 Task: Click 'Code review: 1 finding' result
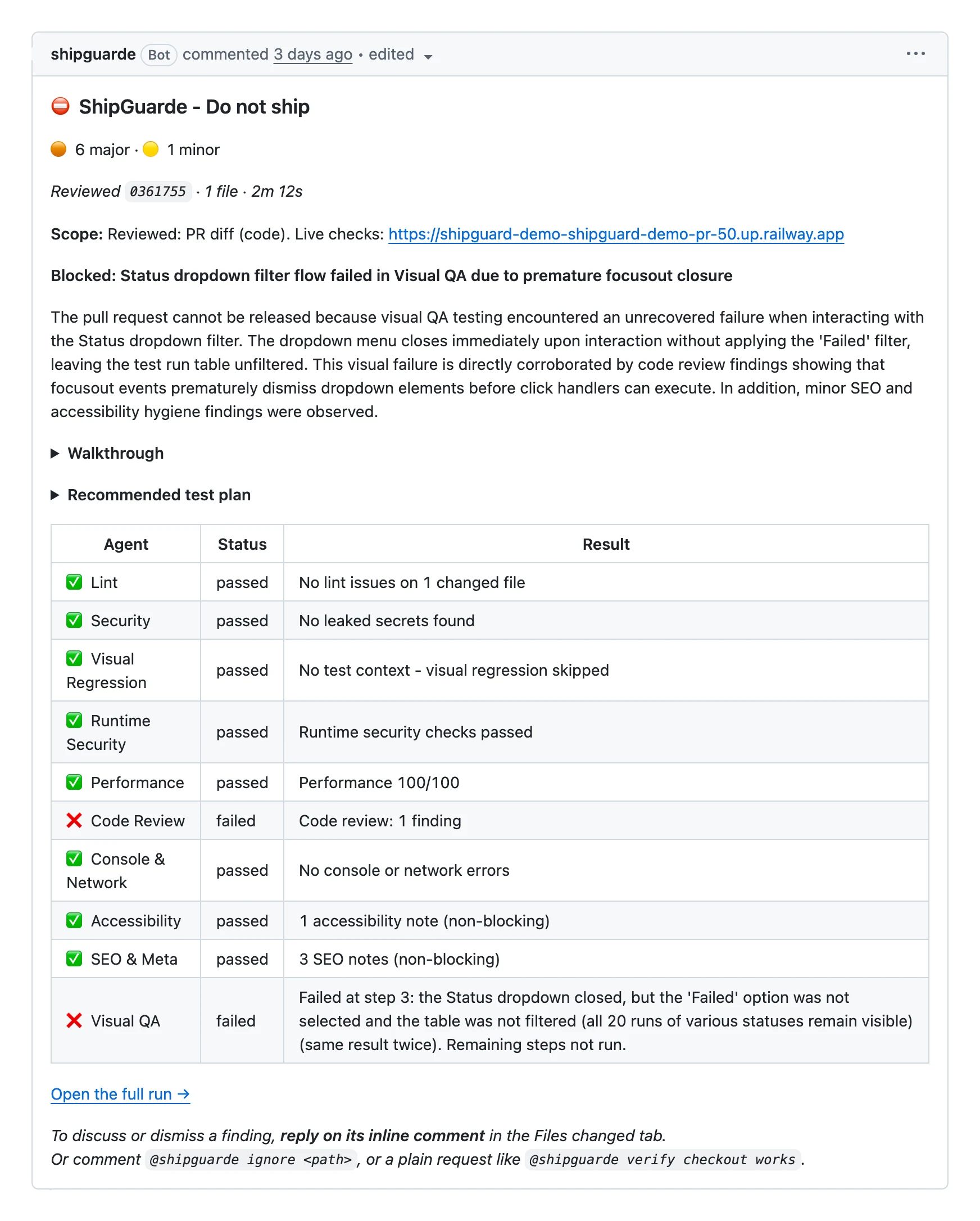[380, 821]
